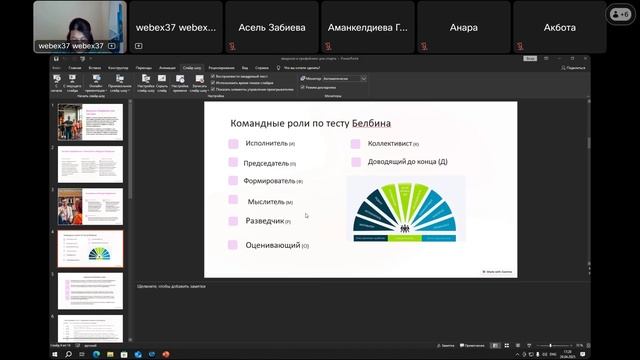
Task: Open PowerPoint icon on taskbar
Action: click(x=166, y=355)
